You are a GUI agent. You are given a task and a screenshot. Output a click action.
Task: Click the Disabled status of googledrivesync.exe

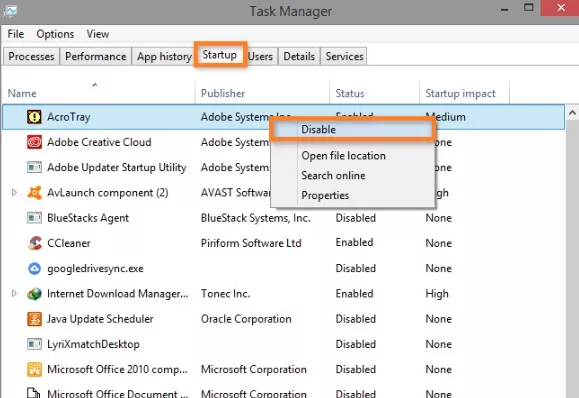[x=356, y=268]
